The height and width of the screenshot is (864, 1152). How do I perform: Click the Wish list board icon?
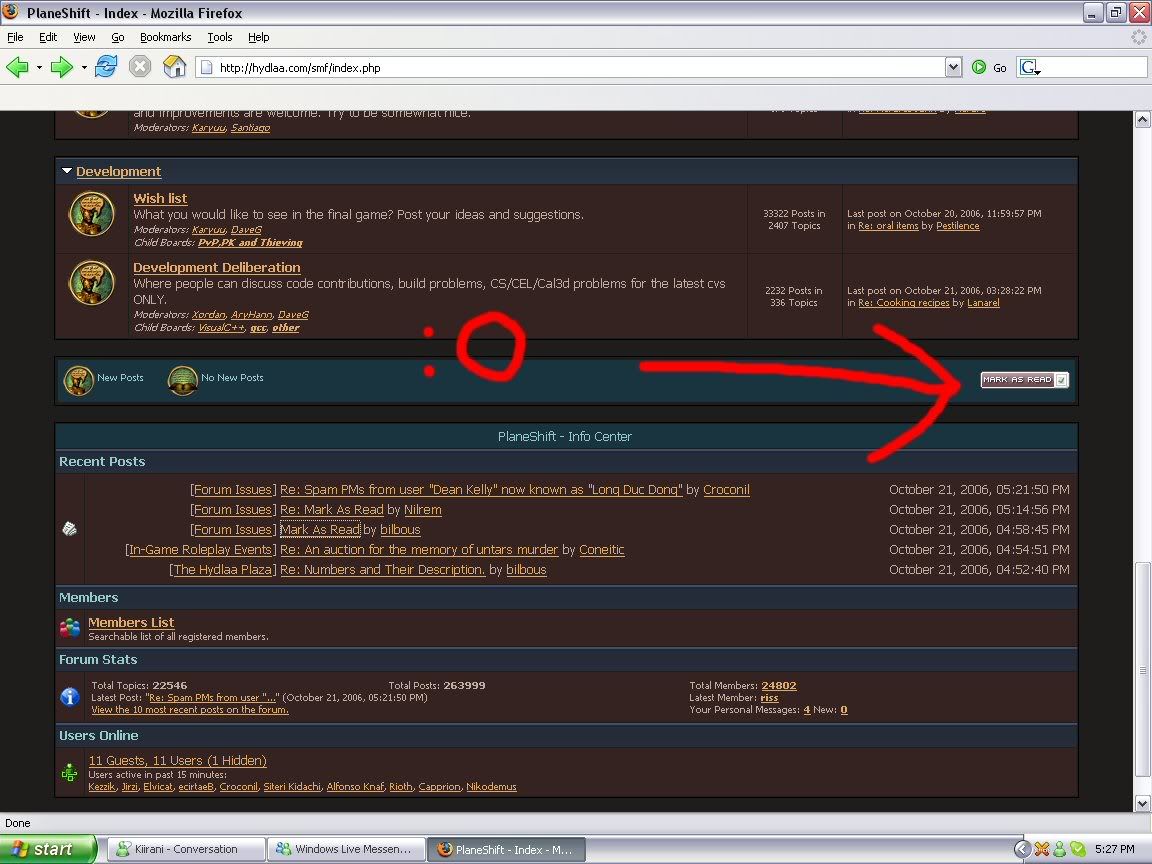pos(91,214)
